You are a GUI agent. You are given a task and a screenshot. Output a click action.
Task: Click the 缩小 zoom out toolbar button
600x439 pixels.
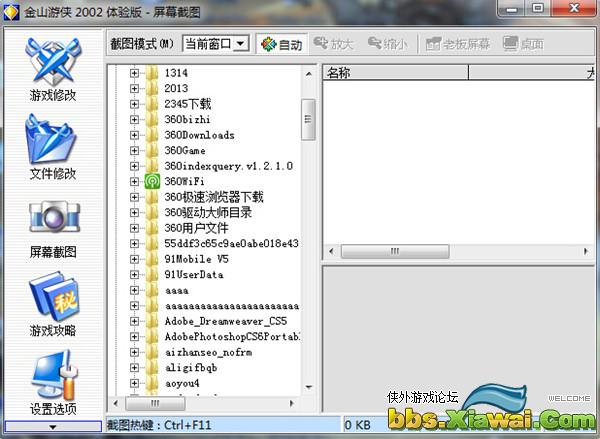pos(388,45)
